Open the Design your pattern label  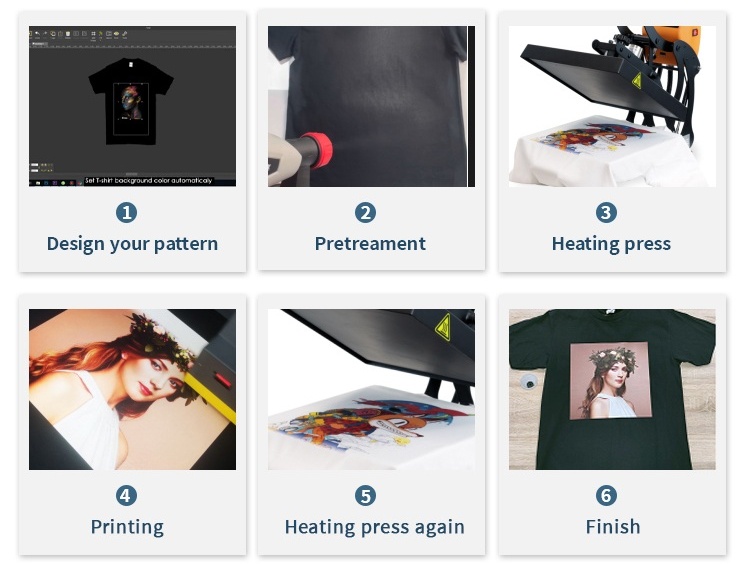(x=132, y=244)
